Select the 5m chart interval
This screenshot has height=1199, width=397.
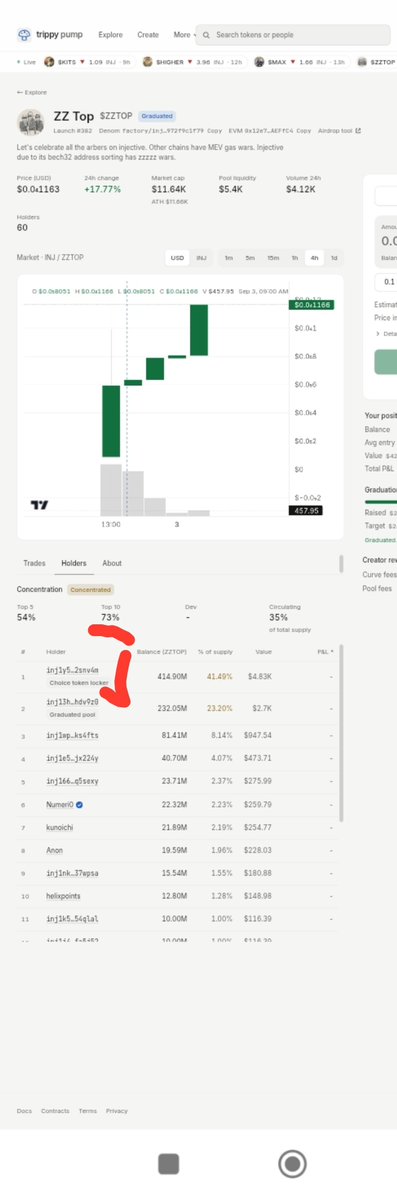(x=250, y=258)
